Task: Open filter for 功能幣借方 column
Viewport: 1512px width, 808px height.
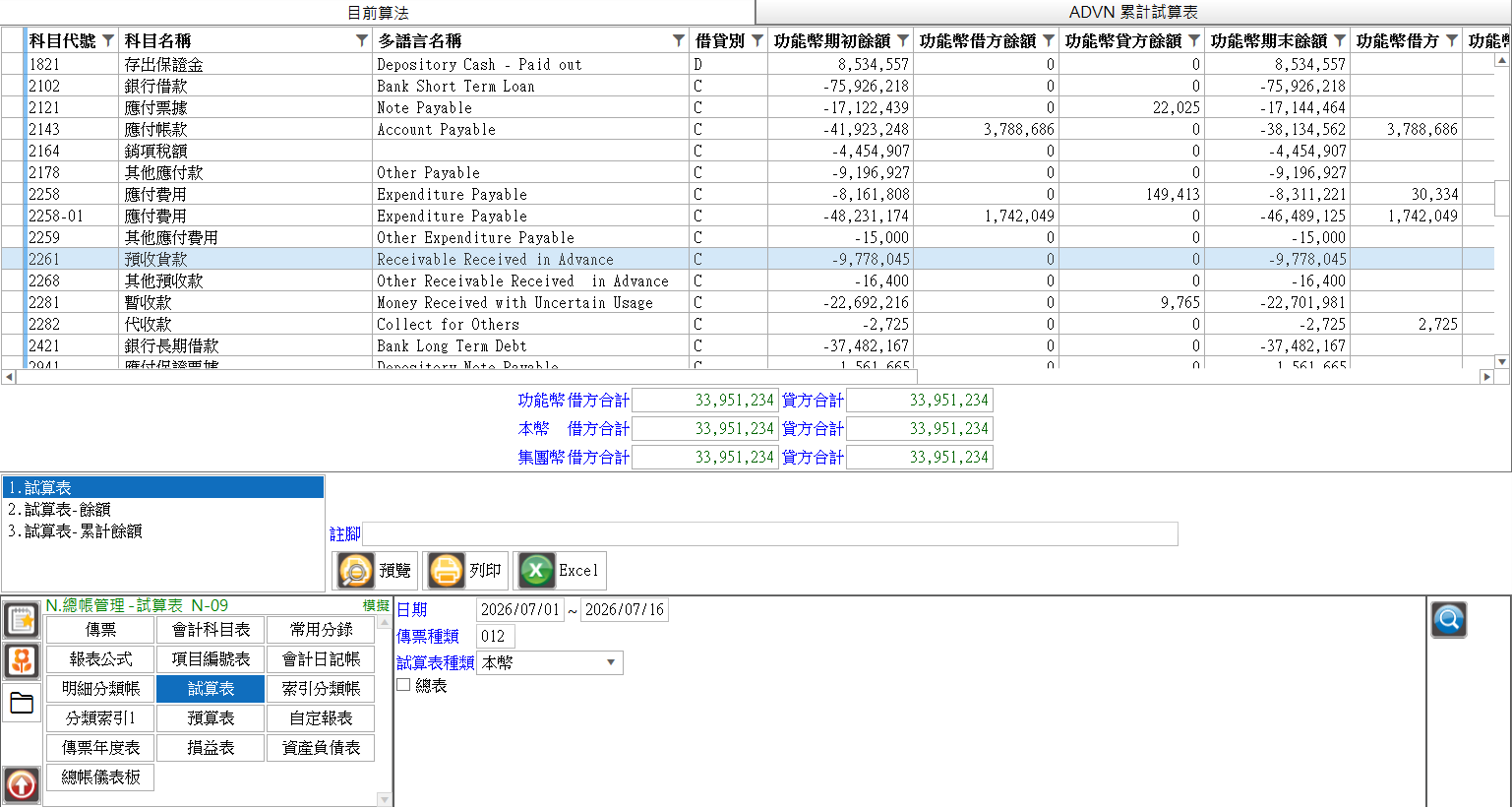Action: point(1452,40)
